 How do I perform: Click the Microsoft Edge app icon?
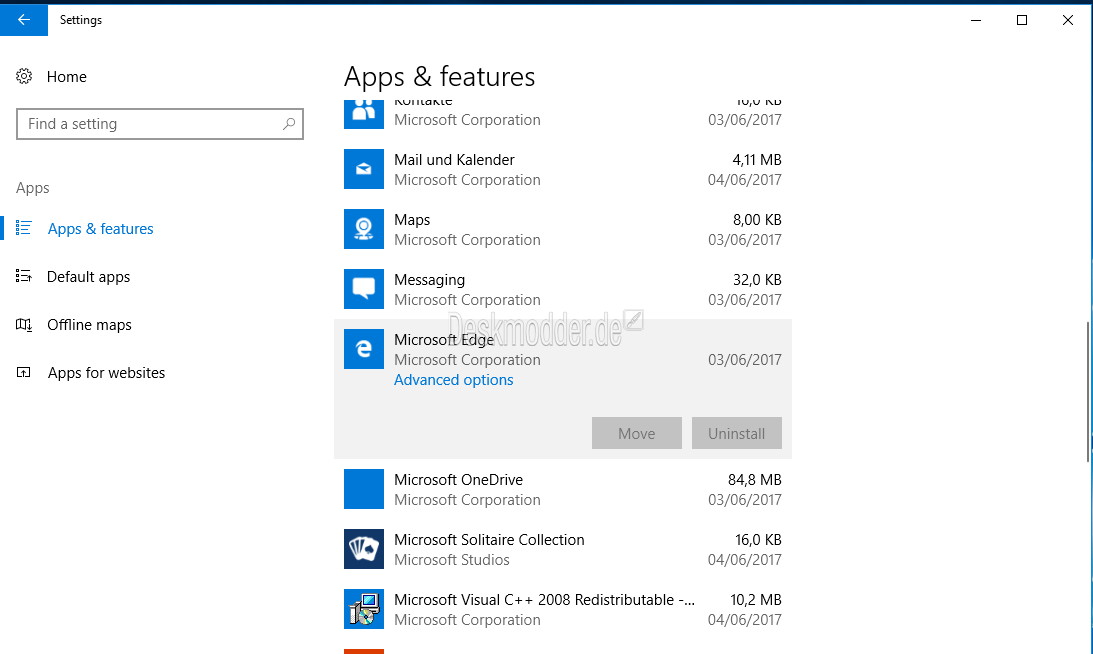click(364, 349)
